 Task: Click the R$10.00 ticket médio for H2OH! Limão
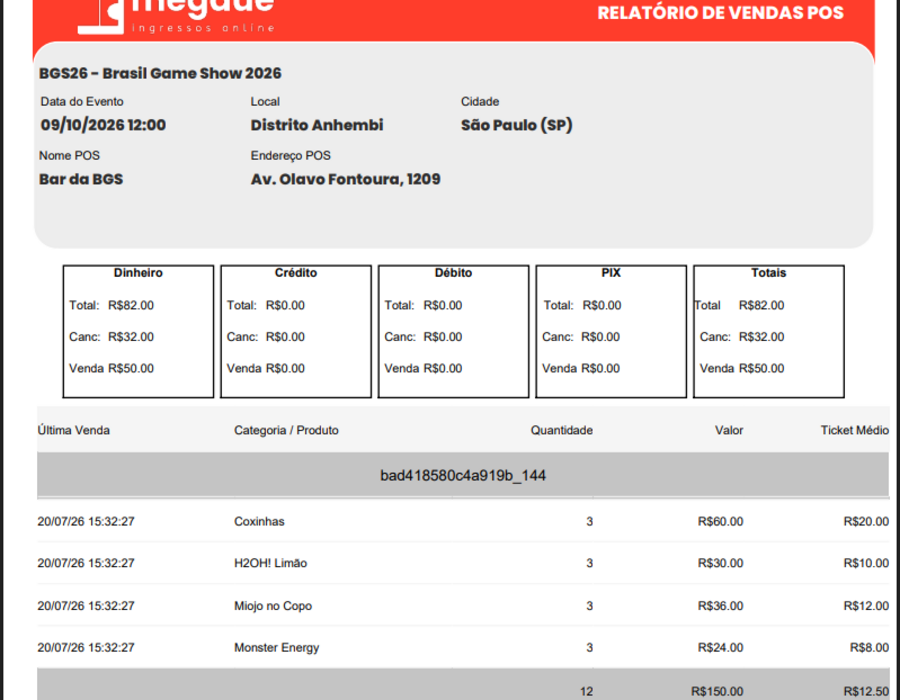(x=866, y=563)
